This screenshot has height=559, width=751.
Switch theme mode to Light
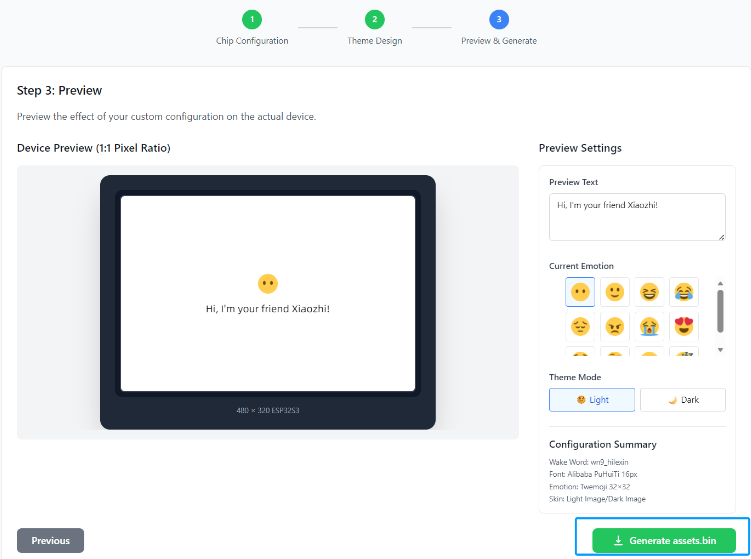[x=592, y=400]
